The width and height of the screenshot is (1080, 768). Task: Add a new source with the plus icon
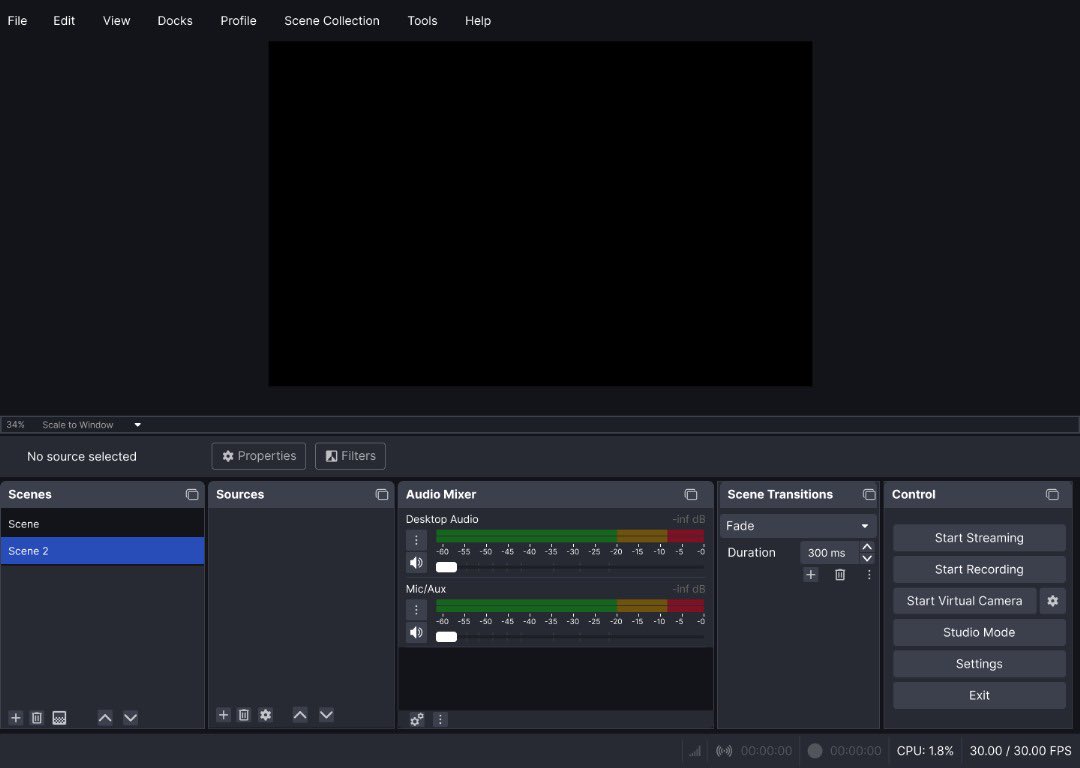pos(223,715)
